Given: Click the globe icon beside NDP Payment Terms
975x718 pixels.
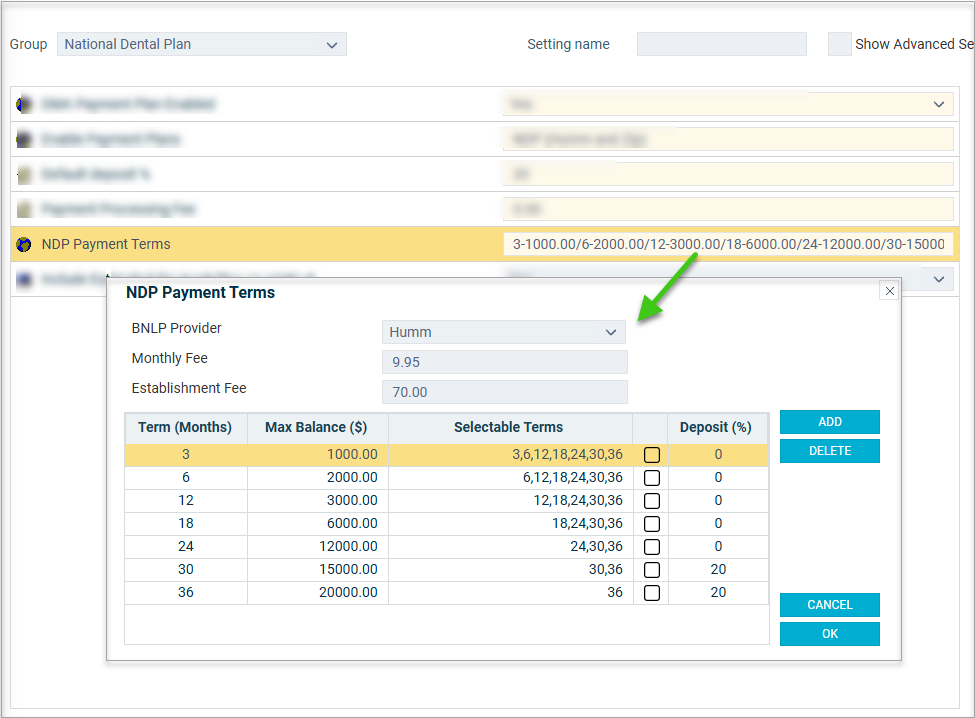Looking at the screenshot, I should click(24, 244).
